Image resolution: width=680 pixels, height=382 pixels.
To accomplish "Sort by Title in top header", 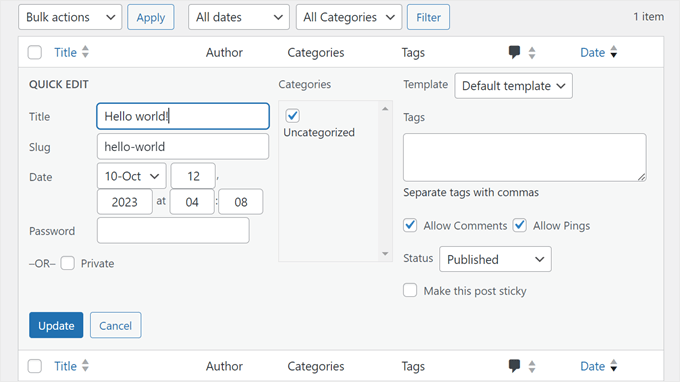I will [65, 52].
